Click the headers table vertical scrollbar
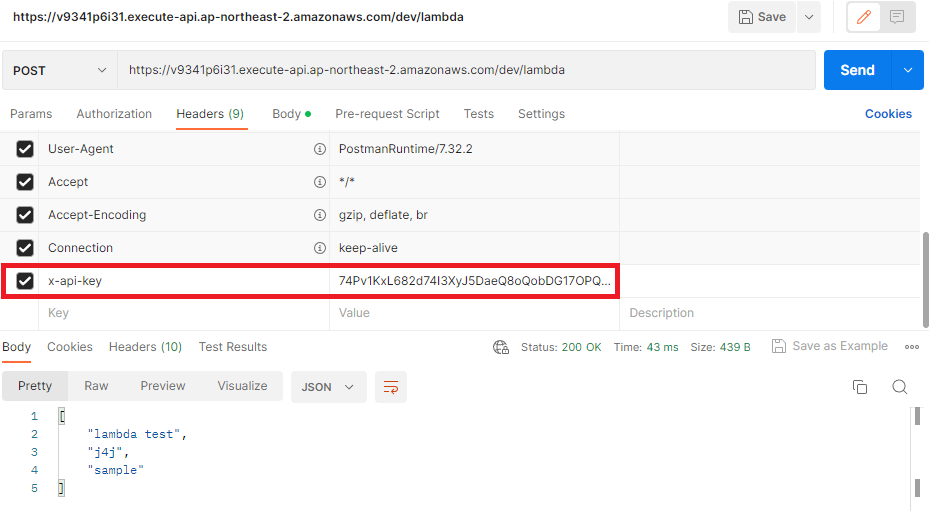Image resolution: width=931 pixels, height=511 pixels. click(x=926, y=279)
